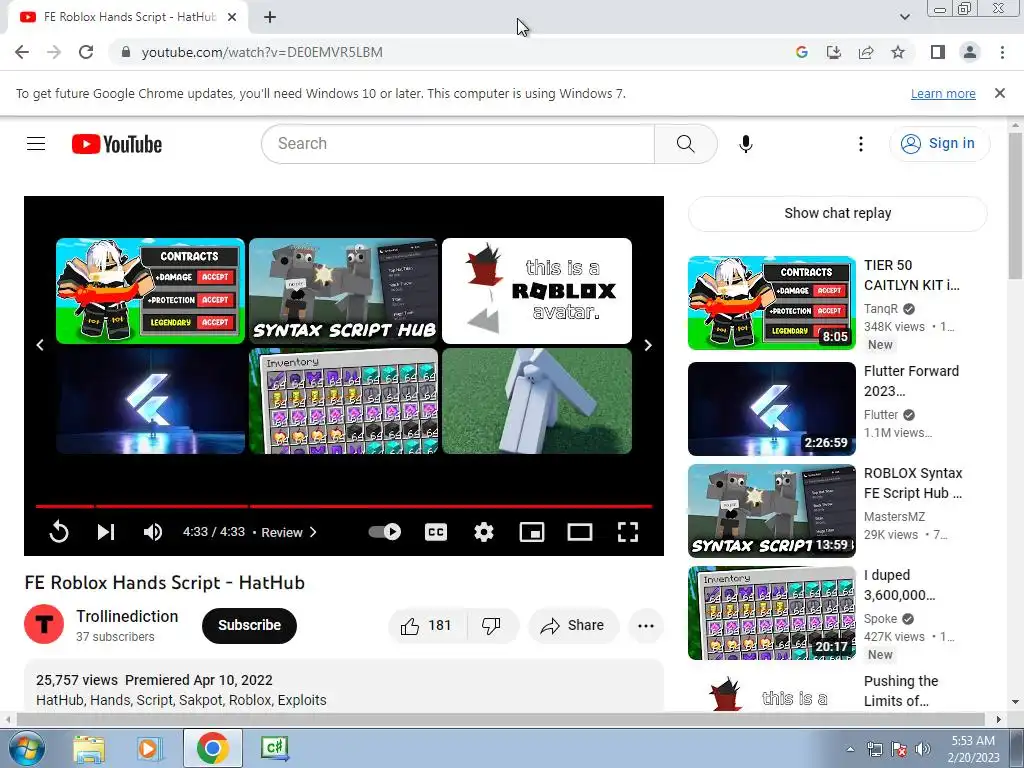The width and height of the screenshot is (1024, 768).
Task: Click the Google icon in address bar
Action: (x=802, y=52)
